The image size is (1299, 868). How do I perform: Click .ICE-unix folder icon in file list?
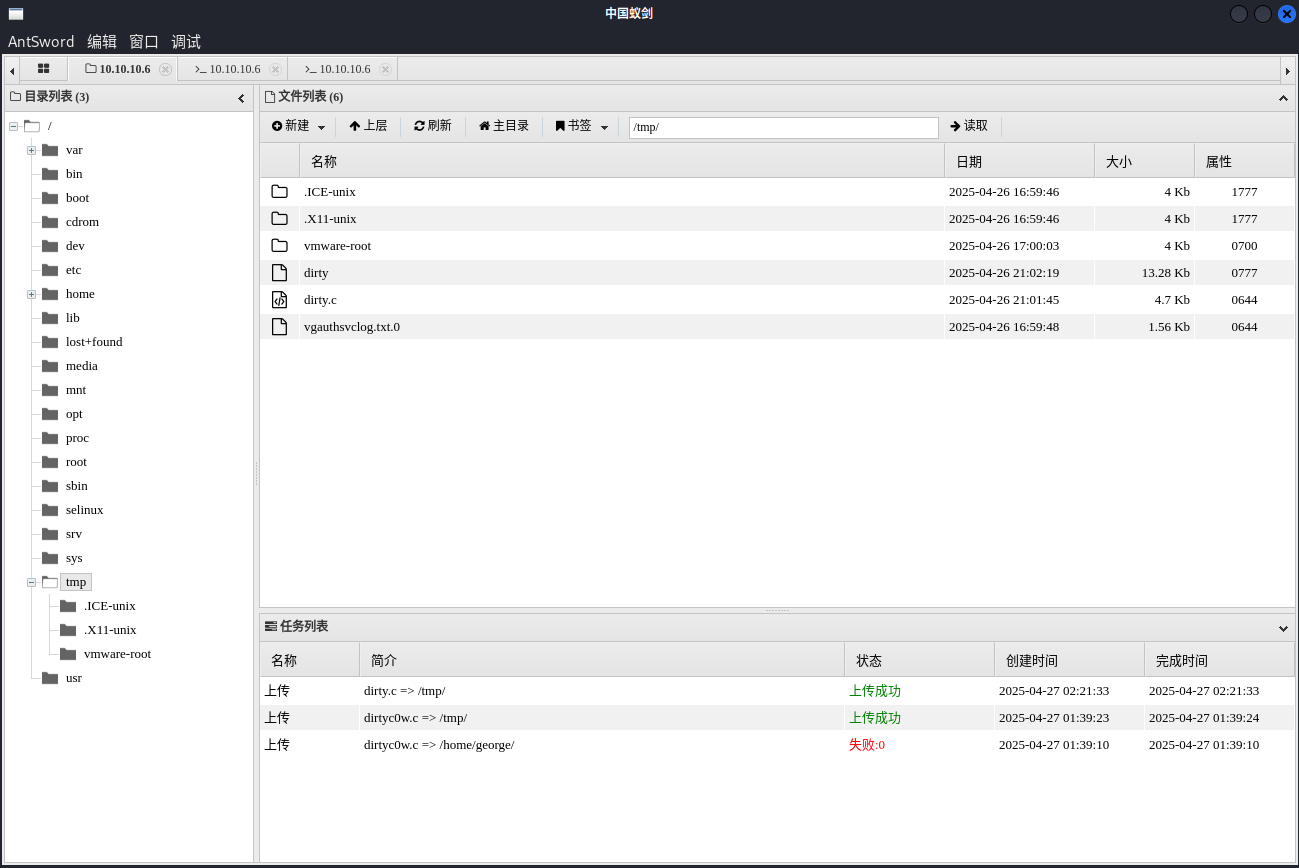click(279, 191)
